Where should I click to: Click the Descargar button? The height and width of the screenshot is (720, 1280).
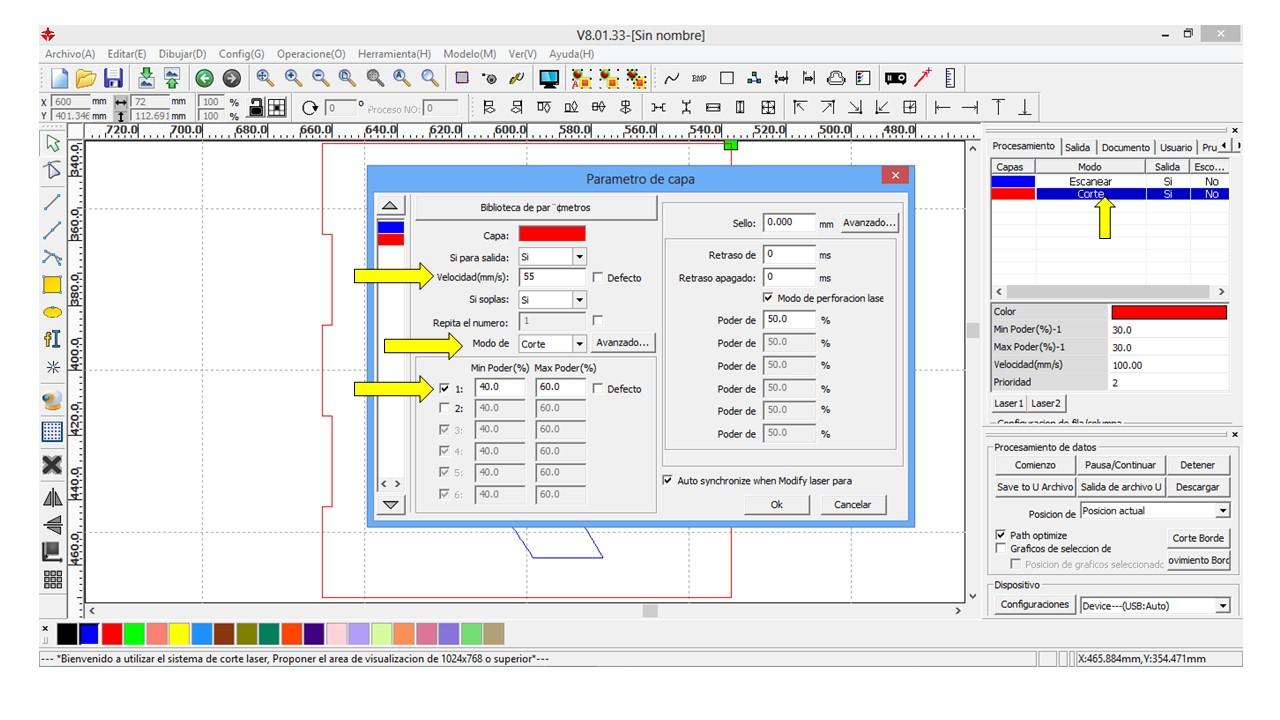pos(1198,487)
